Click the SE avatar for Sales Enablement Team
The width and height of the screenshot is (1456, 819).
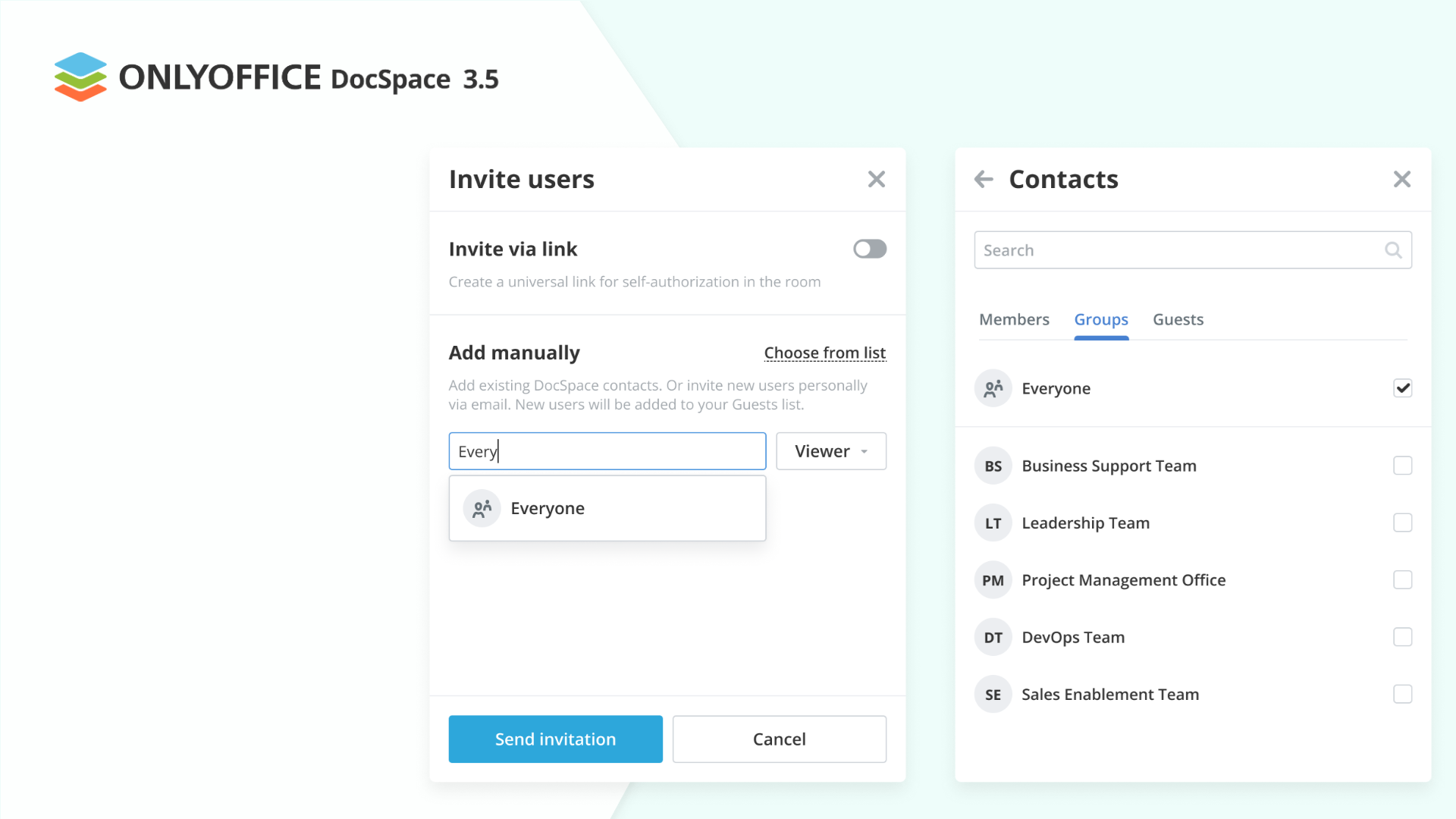pyautogui.click(x=993, y=695)
